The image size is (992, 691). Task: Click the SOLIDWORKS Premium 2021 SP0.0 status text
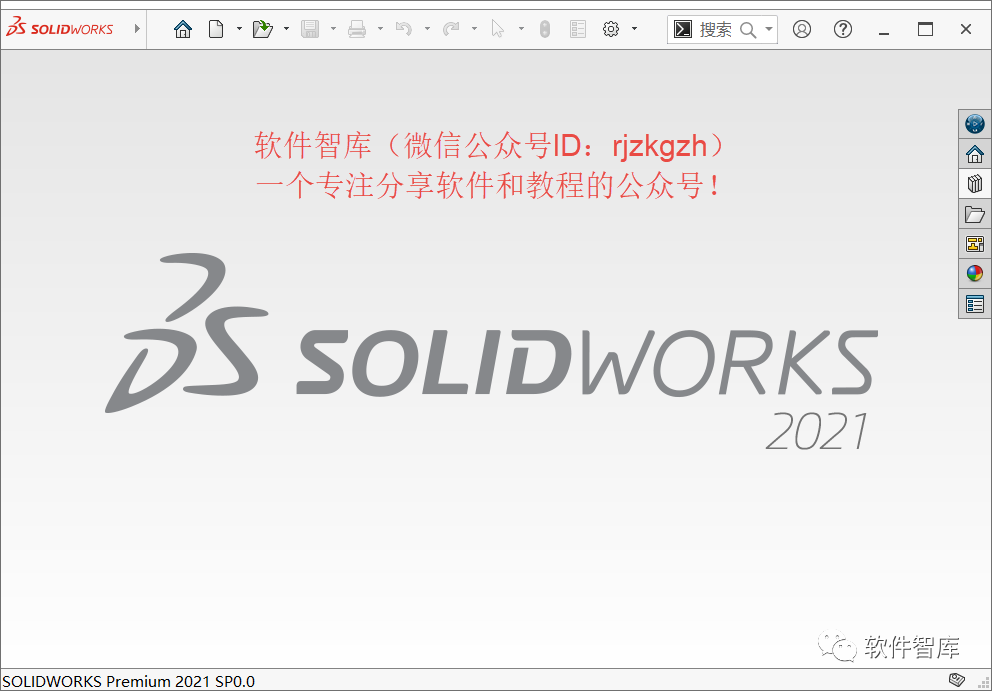pyautogui.click(x=128, y=682)
